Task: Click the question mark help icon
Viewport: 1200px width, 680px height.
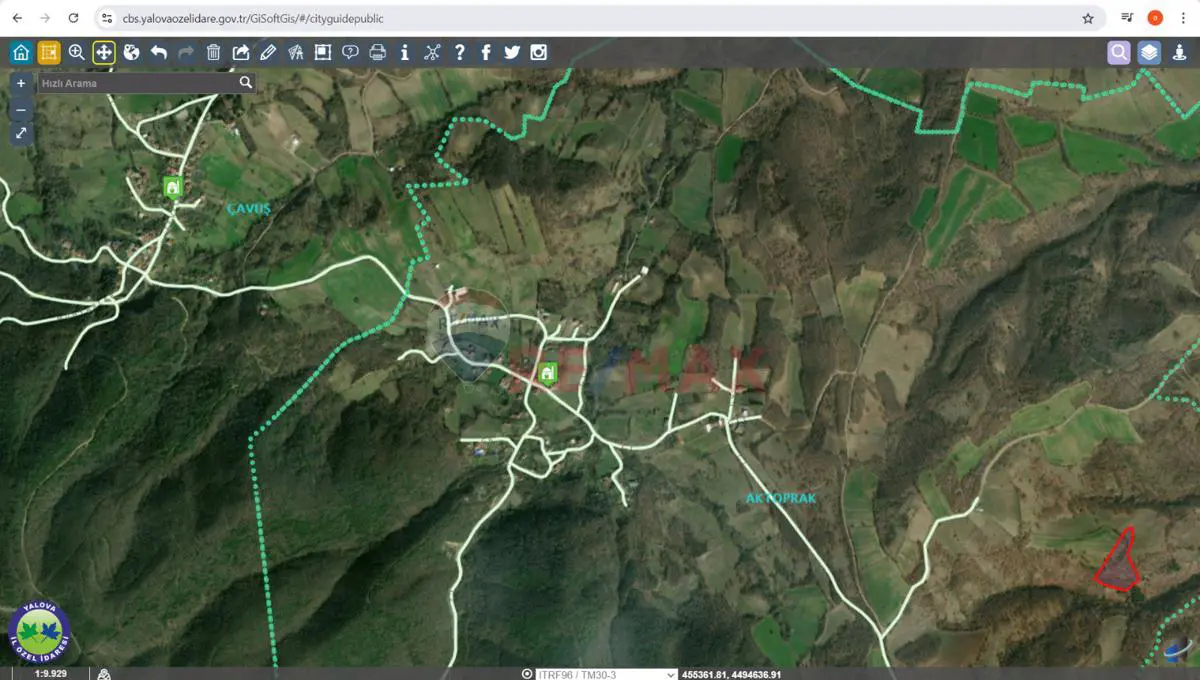Action: pyautogui.click(x=459, y=52)
